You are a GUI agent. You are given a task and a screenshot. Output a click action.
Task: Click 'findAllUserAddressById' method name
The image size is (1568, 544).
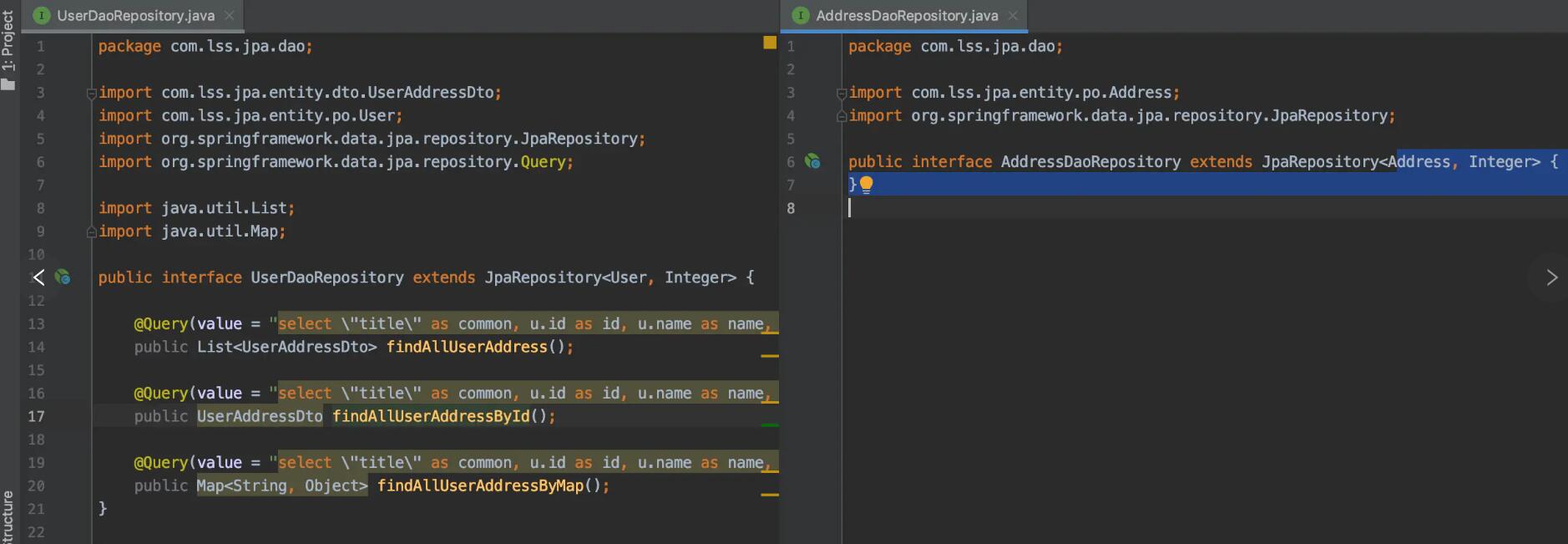(x=431, y=416)
